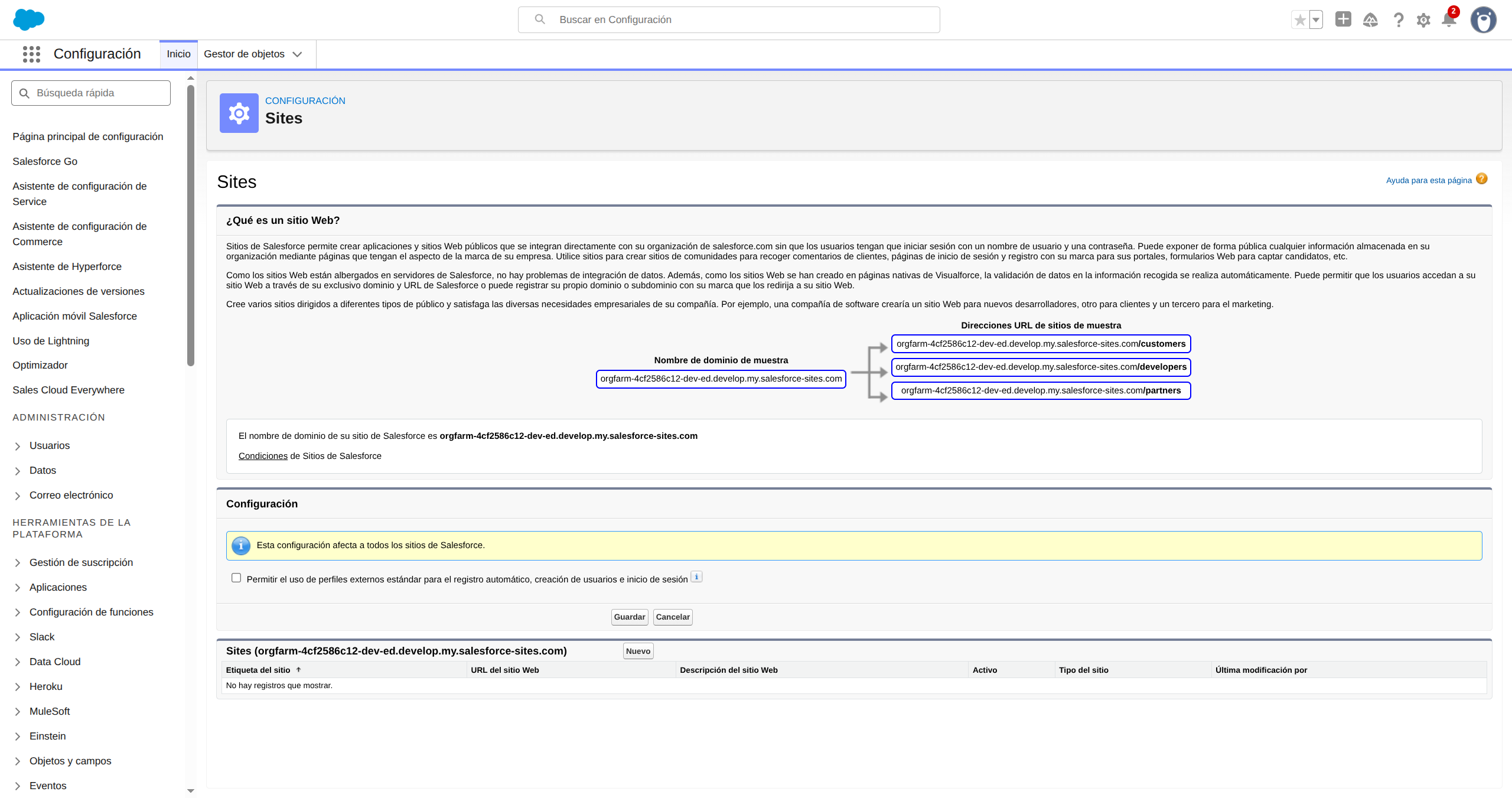This screenshot has width=1512, height=798.
Task: Click the Salesforce cloud logo
Action: [29, 19]
